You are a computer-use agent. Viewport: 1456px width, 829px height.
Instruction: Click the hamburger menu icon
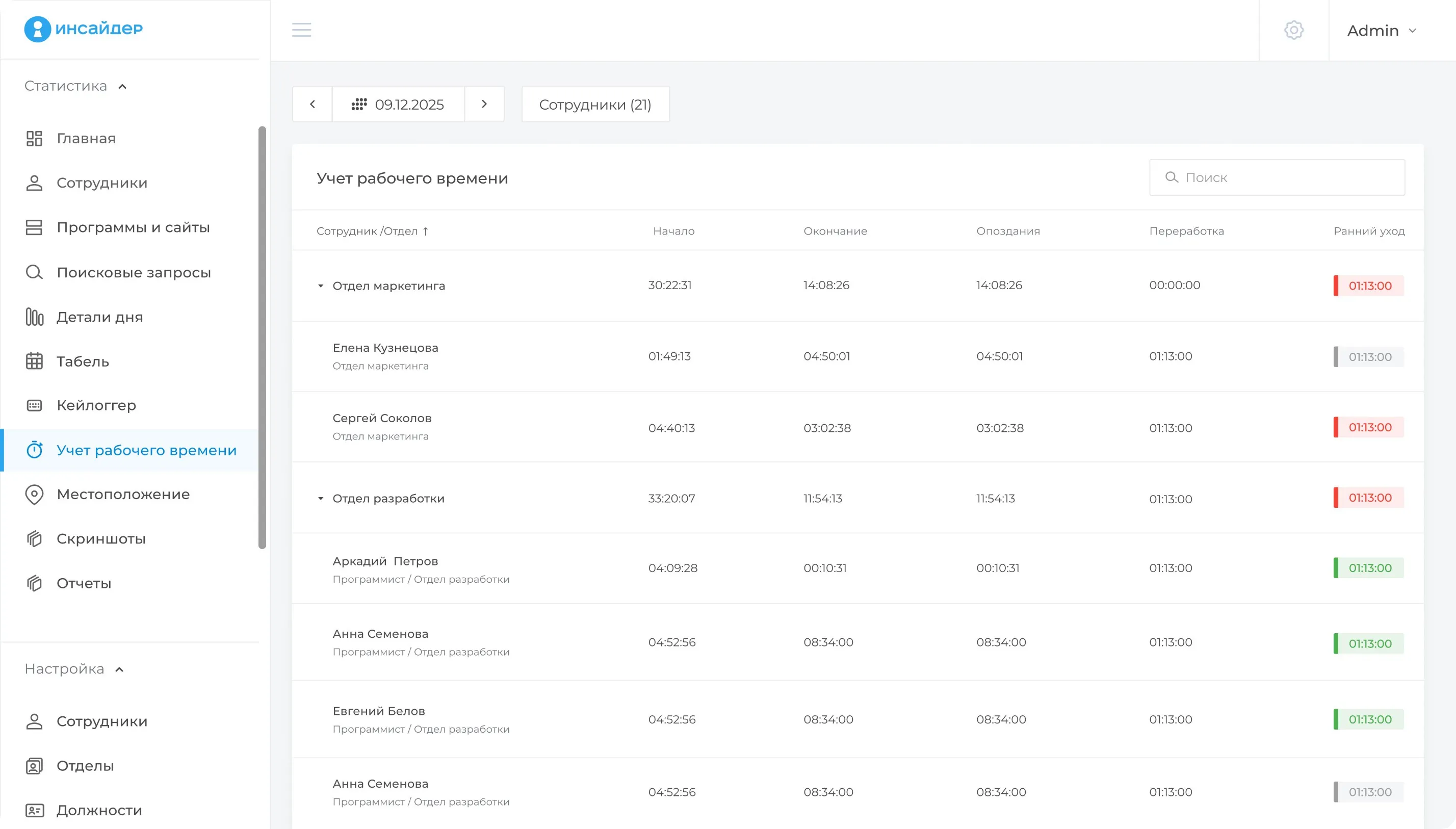pos(301,30)
